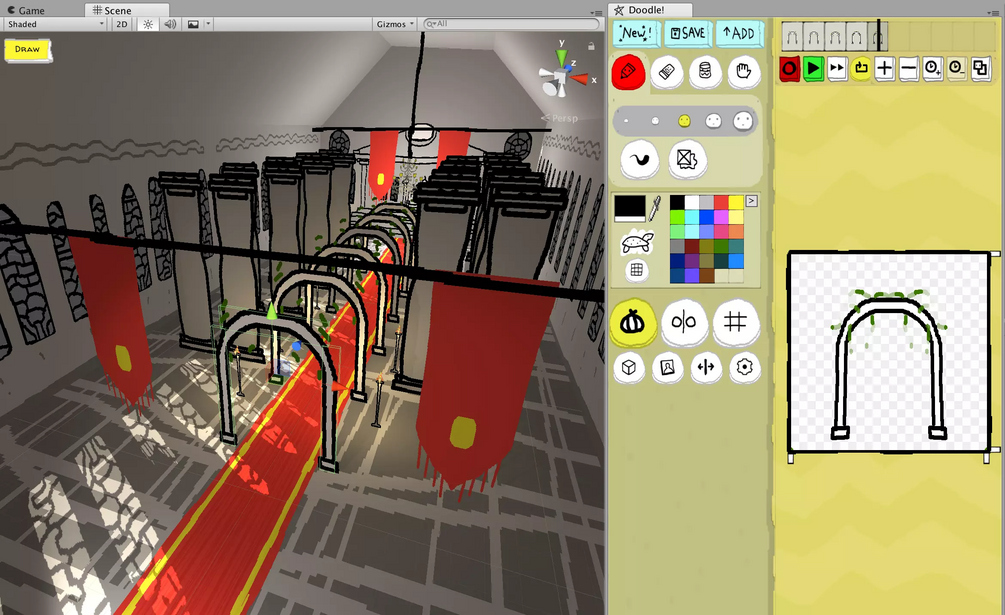Toggle scene audio speaker icon
This screenshot has height=615, width=1005.
click(170, 24)
